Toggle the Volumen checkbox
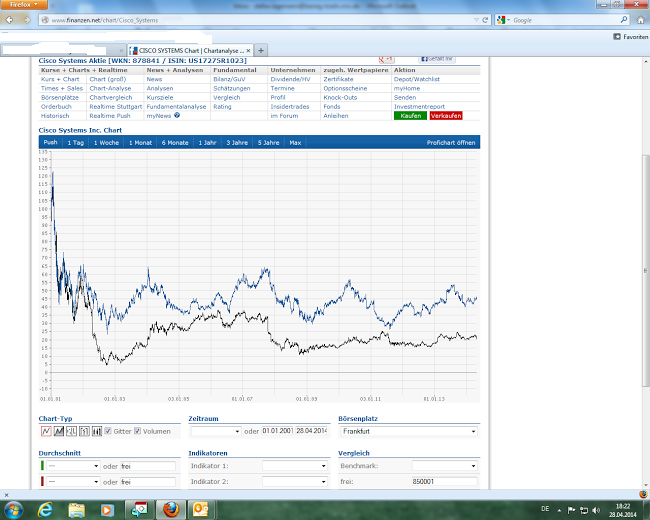 tap(138, 431)
